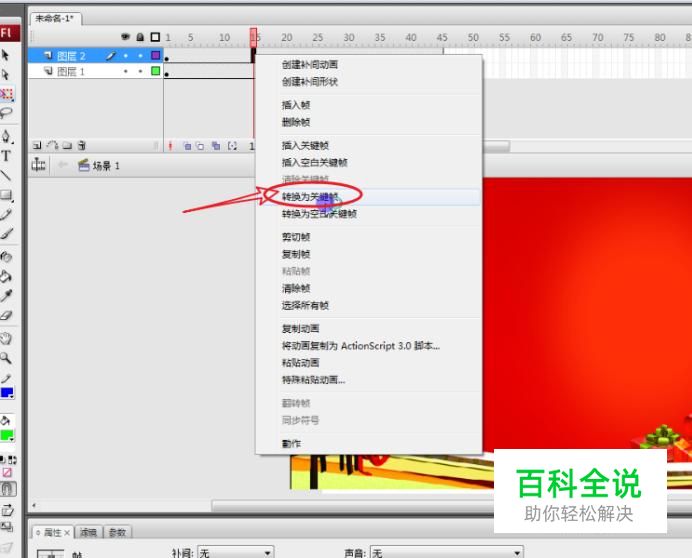Image resolution: width=692 pixels, height=558 pixels.
Task: Select the Text tool
Action: coord(6,156)
